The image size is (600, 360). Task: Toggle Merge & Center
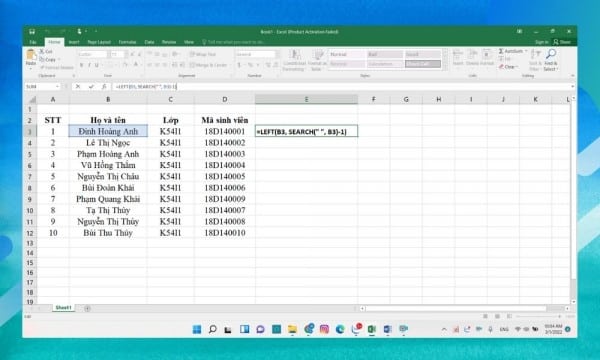[x=209, y=65]
